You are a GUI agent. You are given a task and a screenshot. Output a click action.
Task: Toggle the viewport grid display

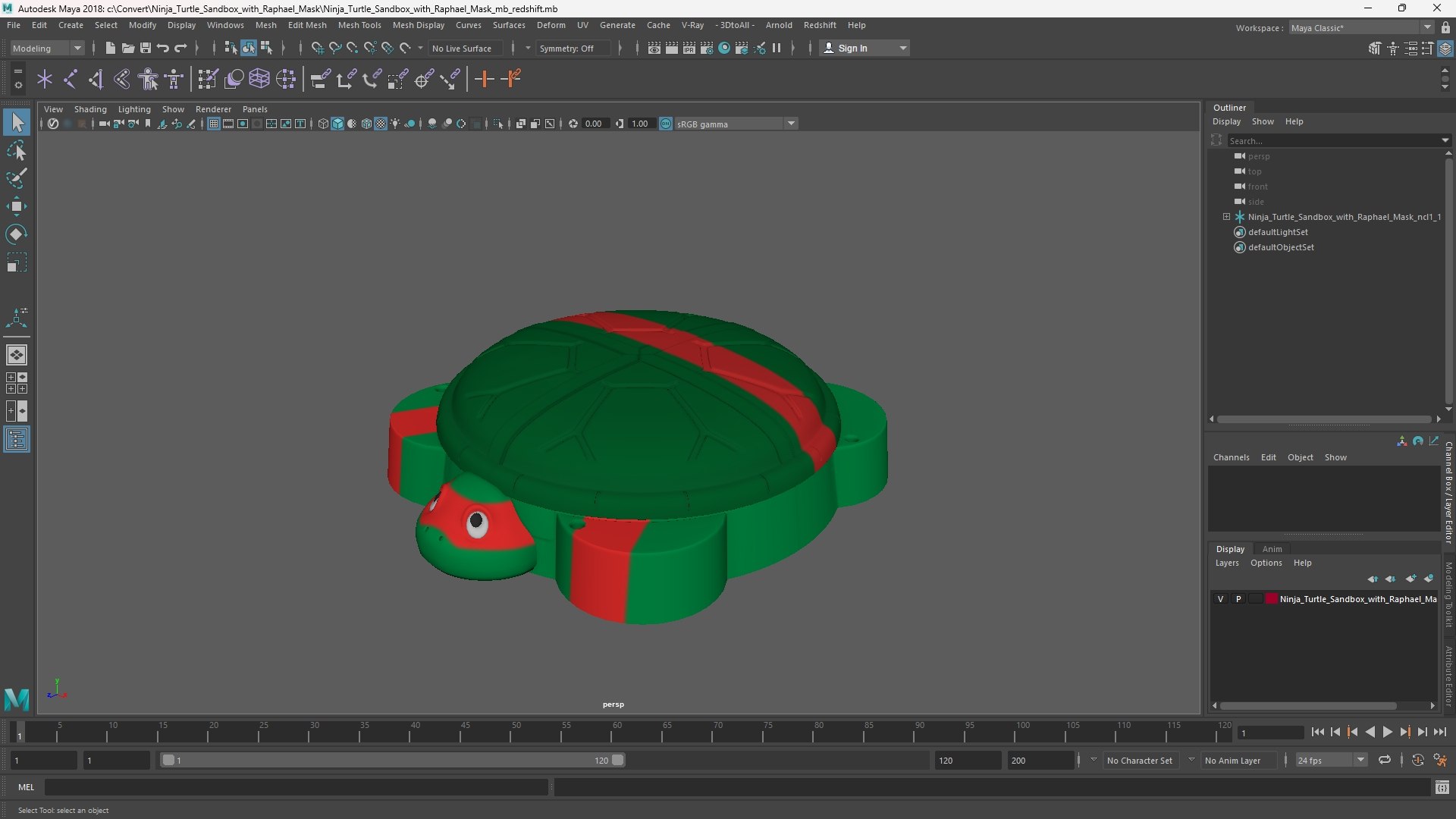coord(214,124)
